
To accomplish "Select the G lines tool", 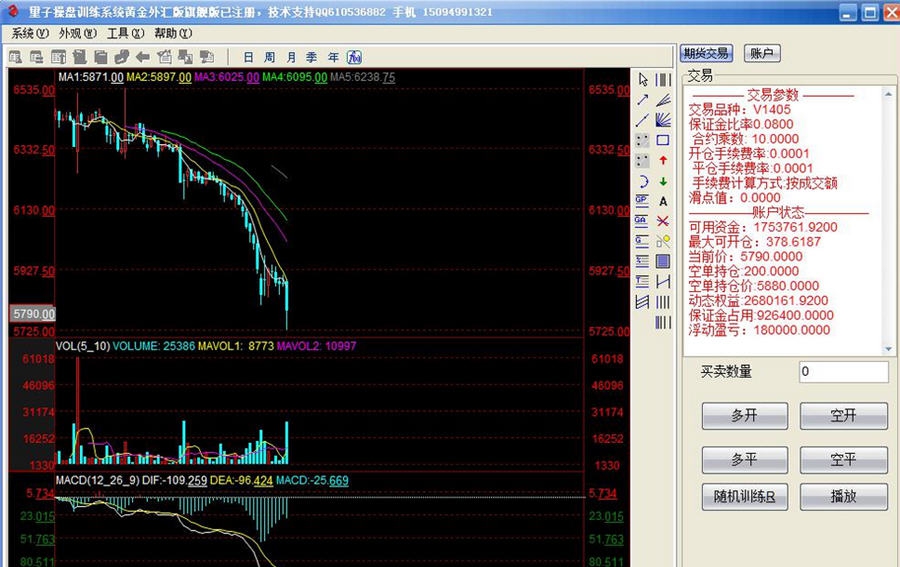I will click(642, 241).
